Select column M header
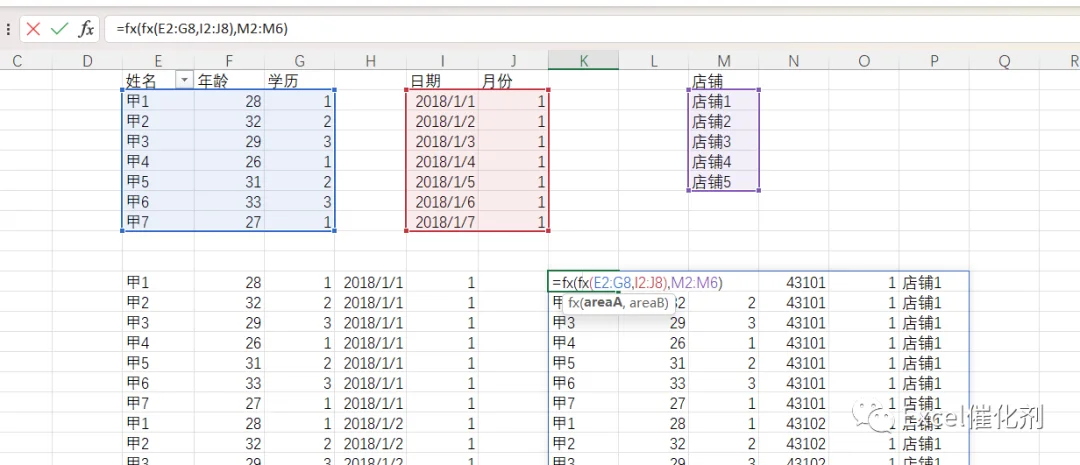 click(x=723, y=61)
